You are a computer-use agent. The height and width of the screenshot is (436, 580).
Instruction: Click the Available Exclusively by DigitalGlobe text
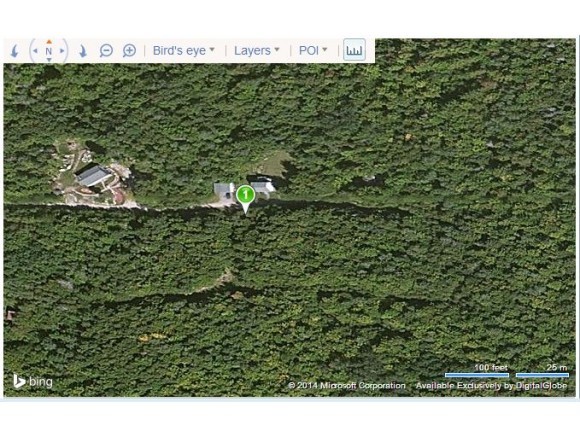coord(491,386)
